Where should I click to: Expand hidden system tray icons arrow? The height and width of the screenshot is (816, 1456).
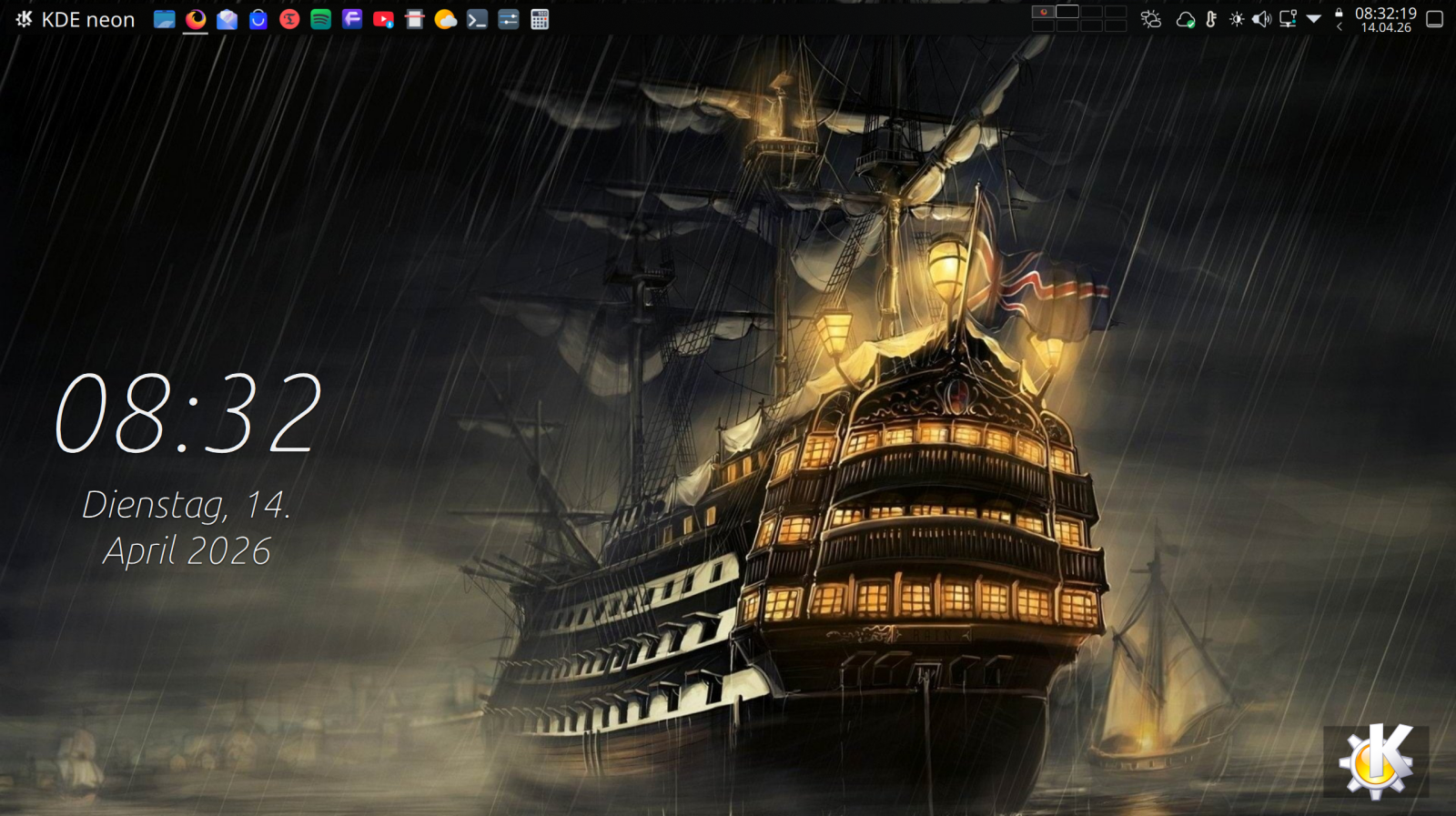[x=1313, y=19]
